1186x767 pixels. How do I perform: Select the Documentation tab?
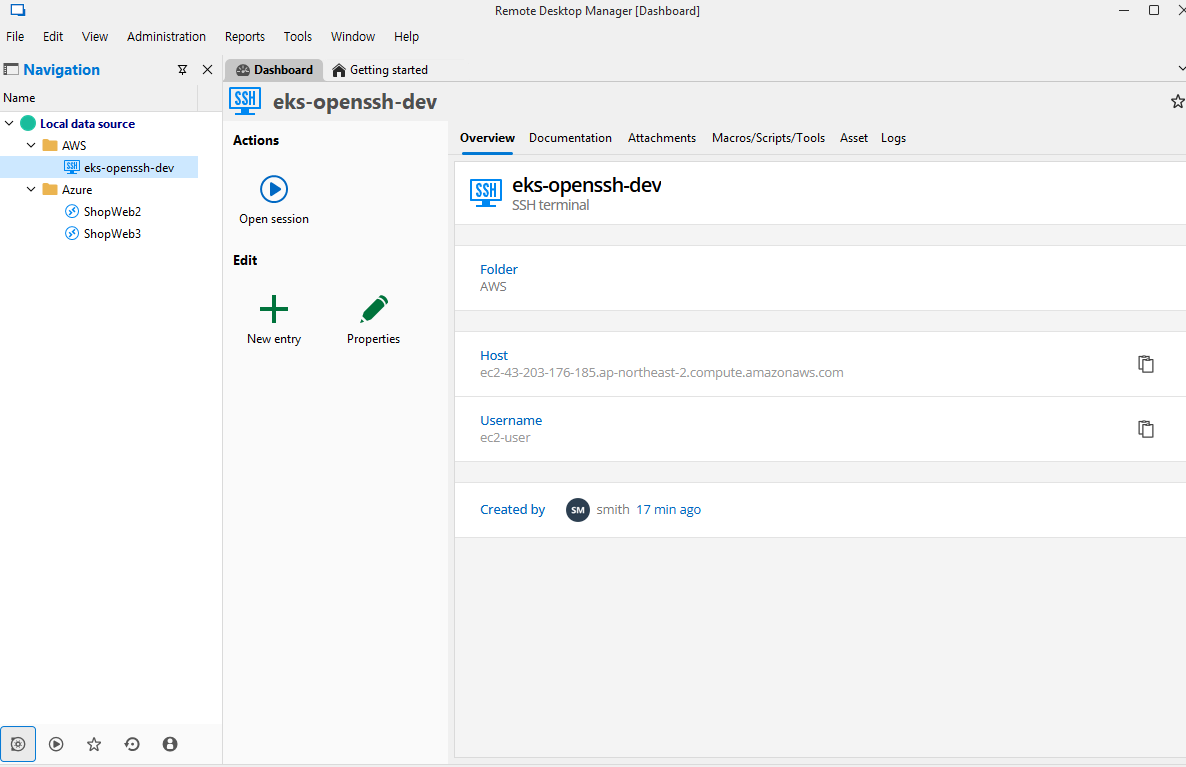click(570, 138)
